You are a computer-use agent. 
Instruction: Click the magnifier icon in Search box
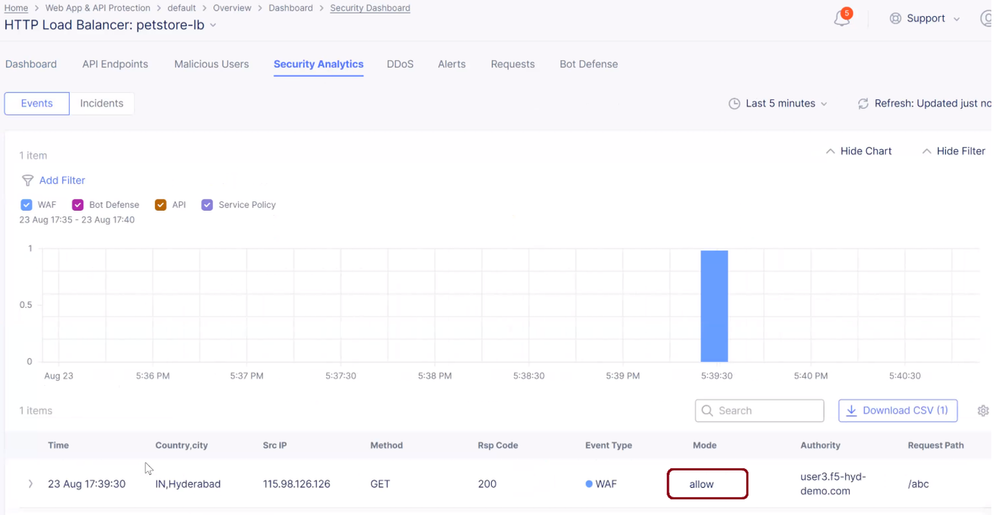click(x=708, y=411)
